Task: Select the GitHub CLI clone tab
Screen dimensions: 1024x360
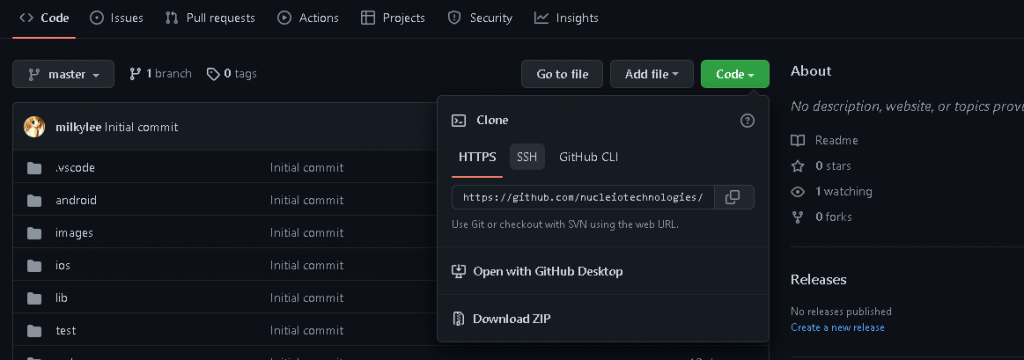Action: click(588, 157)
